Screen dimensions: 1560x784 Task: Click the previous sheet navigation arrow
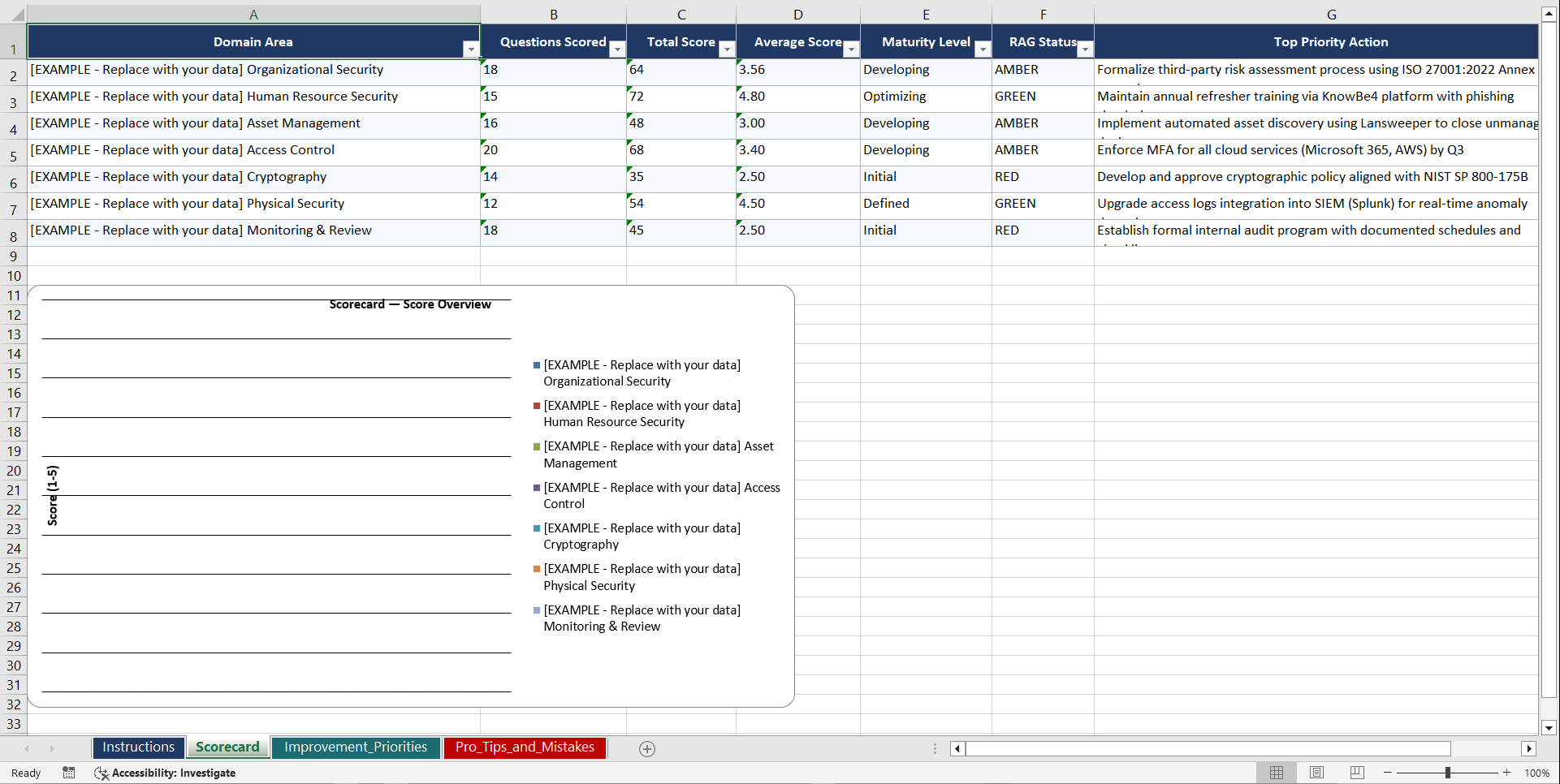coord(27,748)
